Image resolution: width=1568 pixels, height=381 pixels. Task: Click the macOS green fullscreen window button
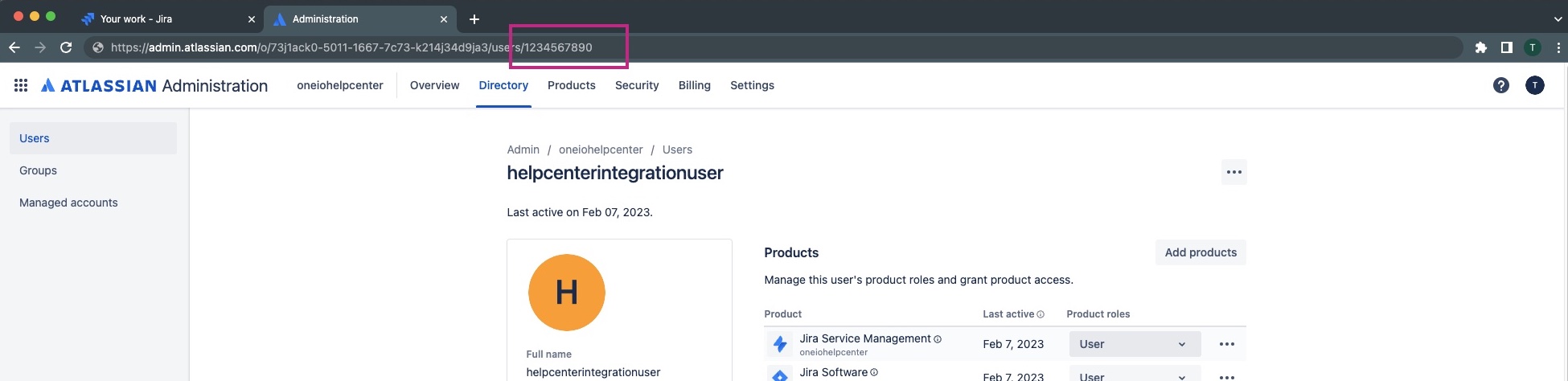coord(51,16)
